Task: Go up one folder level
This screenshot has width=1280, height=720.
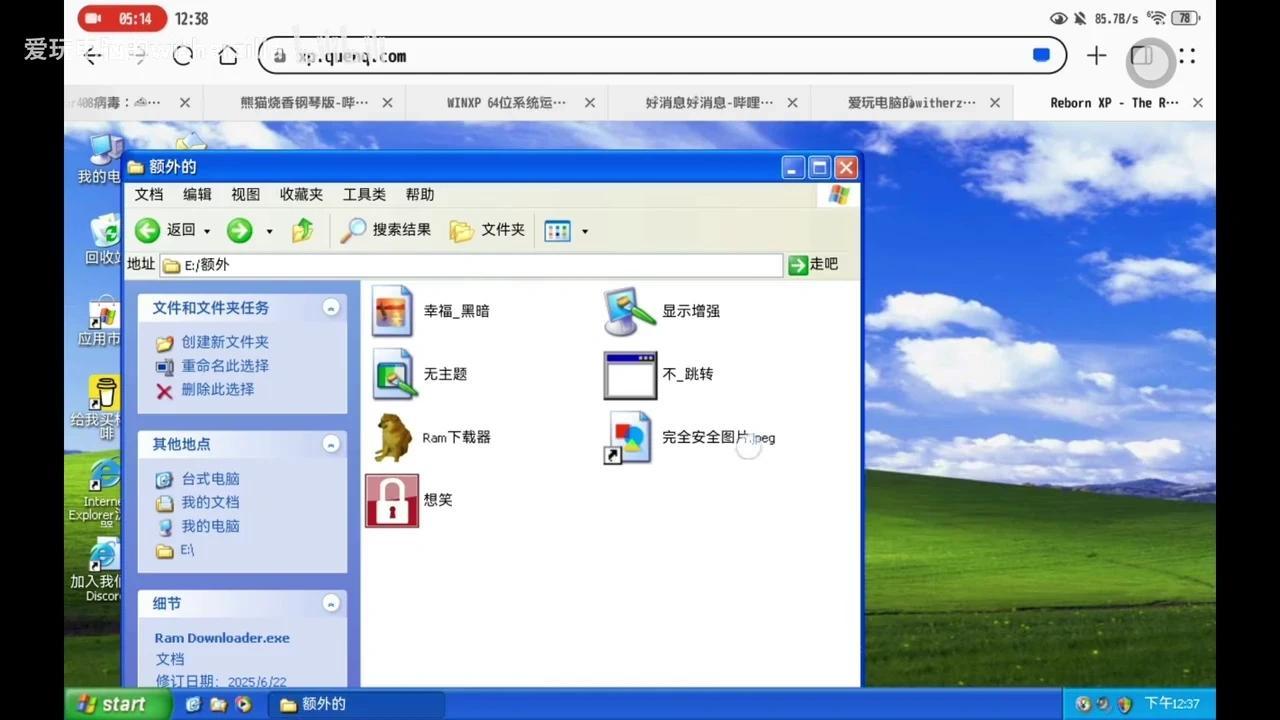Action: (x=303, y=231)
